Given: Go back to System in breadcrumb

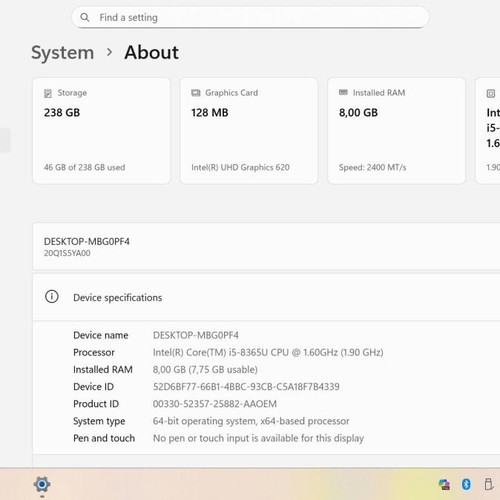Looking at the screenshot, I should (63, 53).
